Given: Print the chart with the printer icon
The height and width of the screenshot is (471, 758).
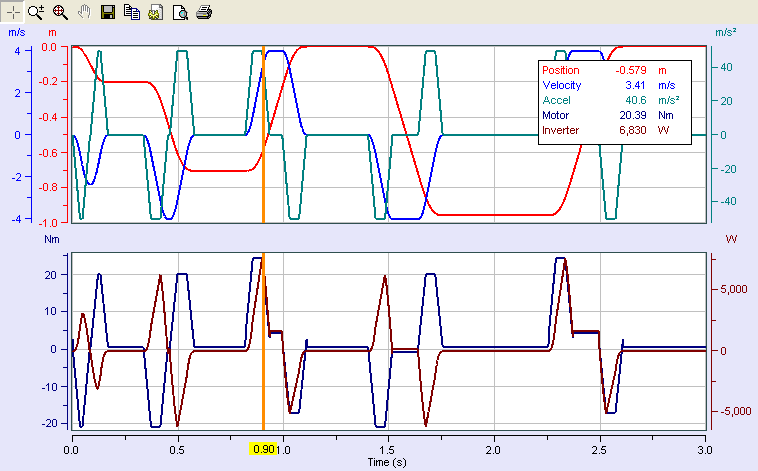Looking at the screenshot, I should (203, 12).
